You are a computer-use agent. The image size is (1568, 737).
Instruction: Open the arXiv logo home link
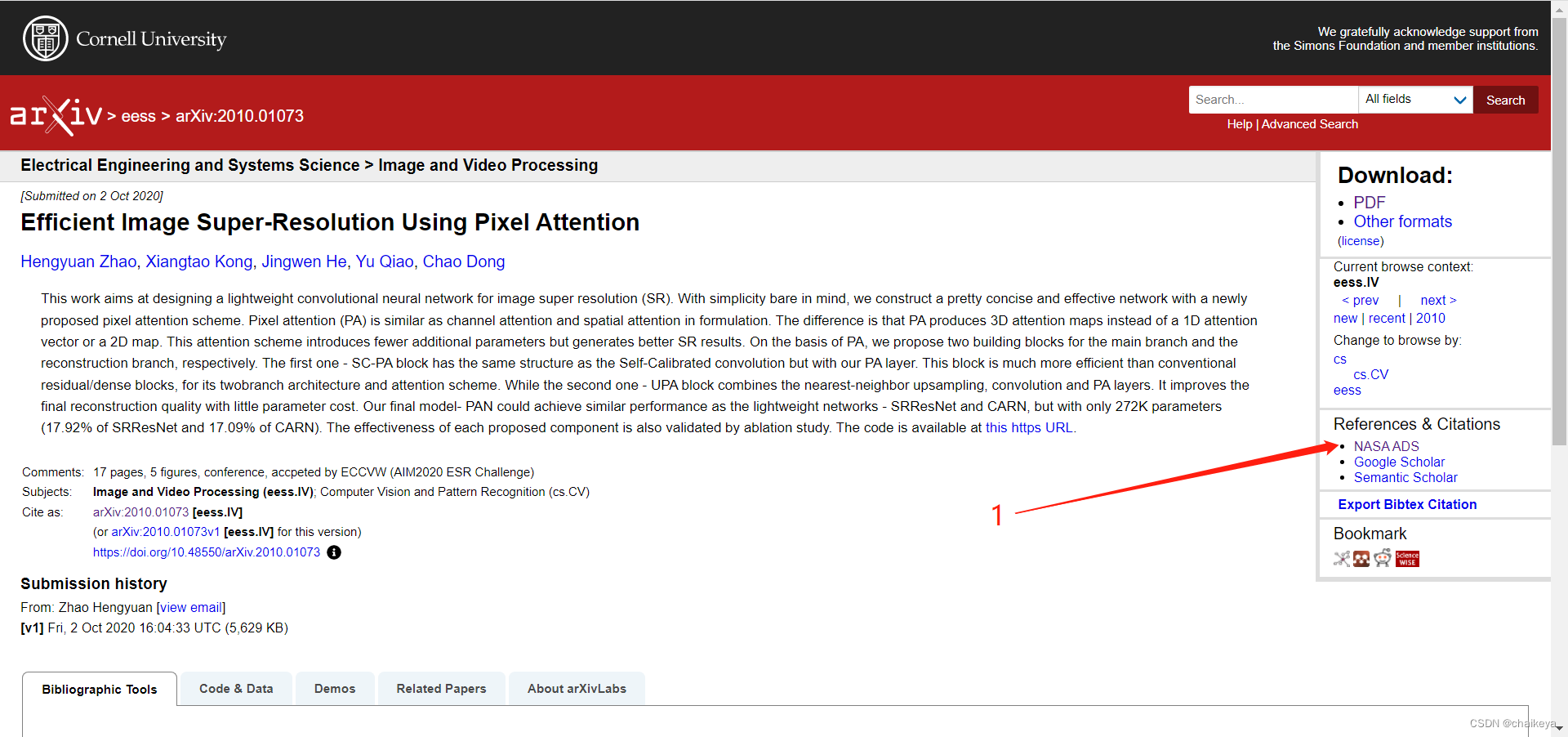(56, 115)
